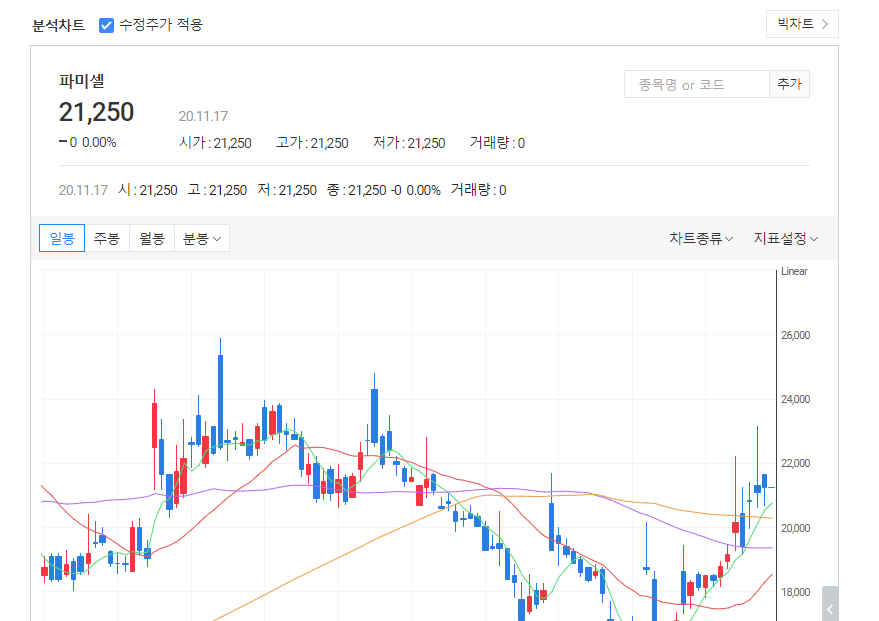879x621 pixels.
Task: Click the 분석차트 heading
Action: click(x=58, y=25)
